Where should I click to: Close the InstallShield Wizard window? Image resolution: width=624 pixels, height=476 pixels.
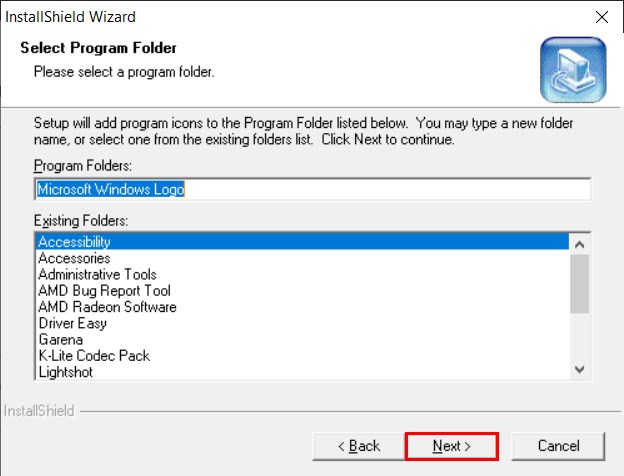point(602,17)
